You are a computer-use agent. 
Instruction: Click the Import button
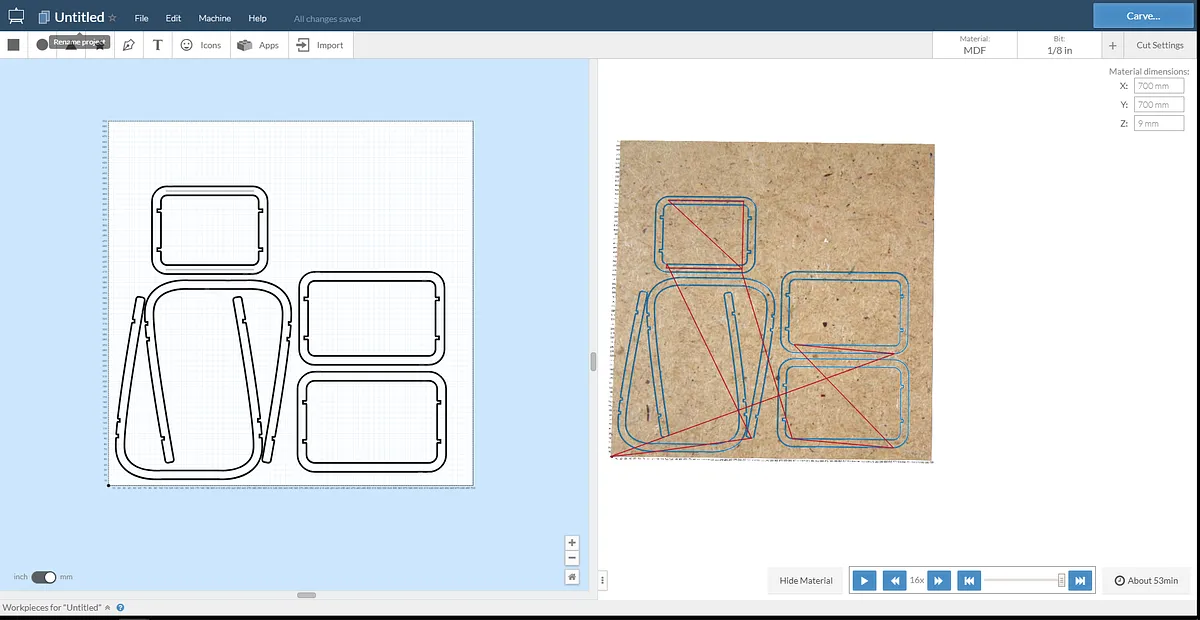click(x=320, y=45)
